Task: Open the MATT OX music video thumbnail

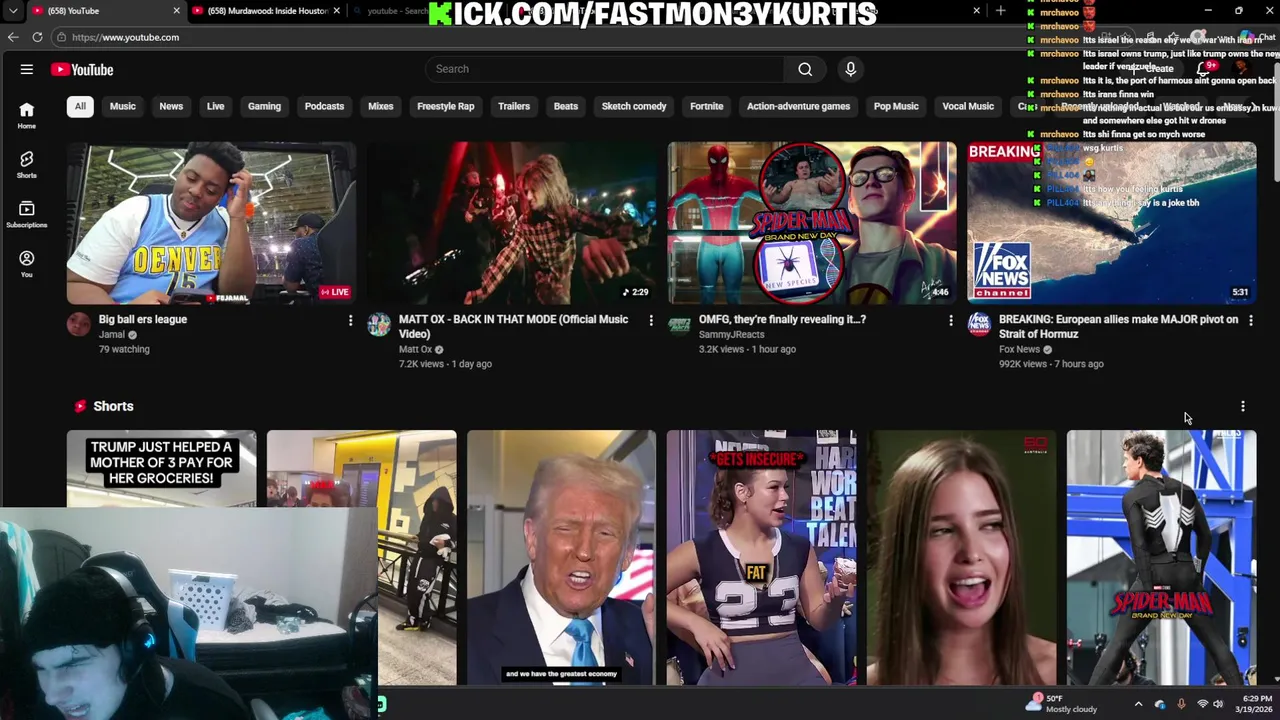Action: 511,223
